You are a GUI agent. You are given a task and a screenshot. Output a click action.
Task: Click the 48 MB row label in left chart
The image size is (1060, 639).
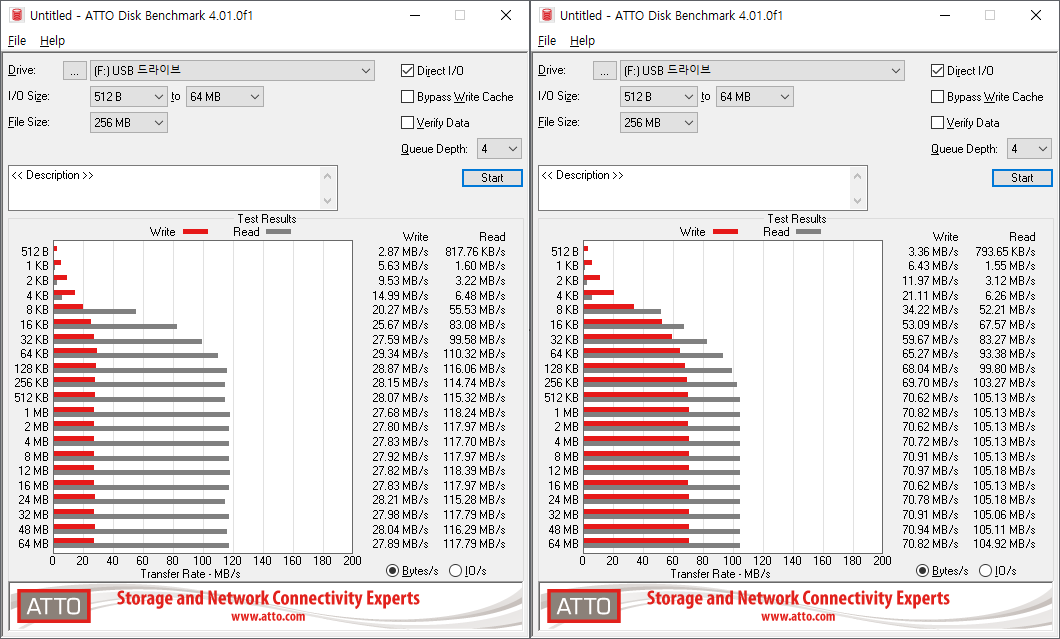pos(33,529)
